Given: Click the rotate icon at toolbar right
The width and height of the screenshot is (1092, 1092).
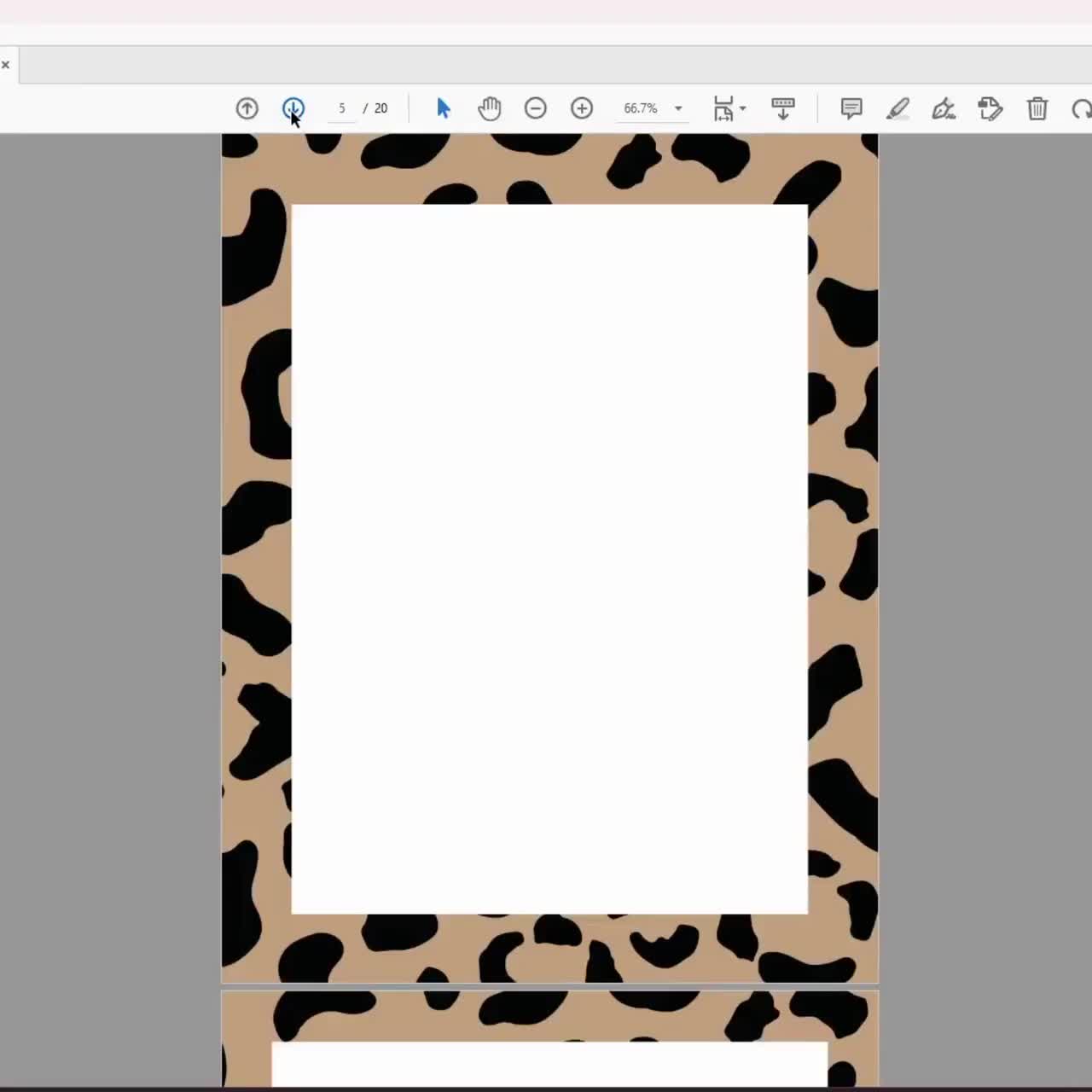Looking at the screenshot, I should click(1081, 108).
